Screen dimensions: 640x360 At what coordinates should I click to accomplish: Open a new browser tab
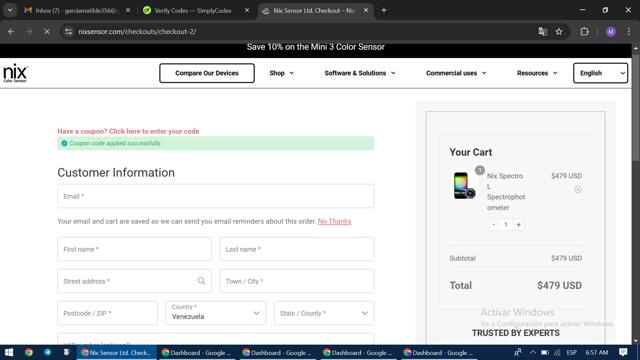(384, 10)
